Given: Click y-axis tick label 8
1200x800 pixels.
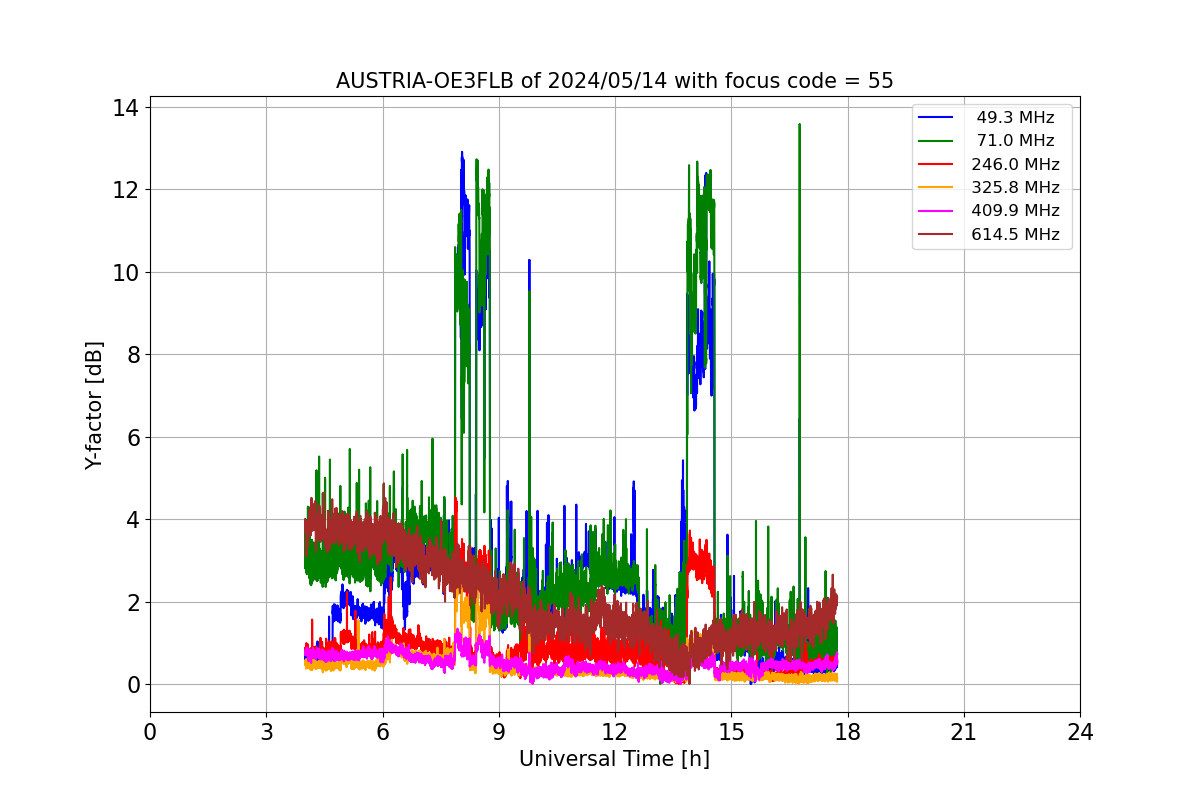Looking at the screenshot, I should (x=134, y=355).
